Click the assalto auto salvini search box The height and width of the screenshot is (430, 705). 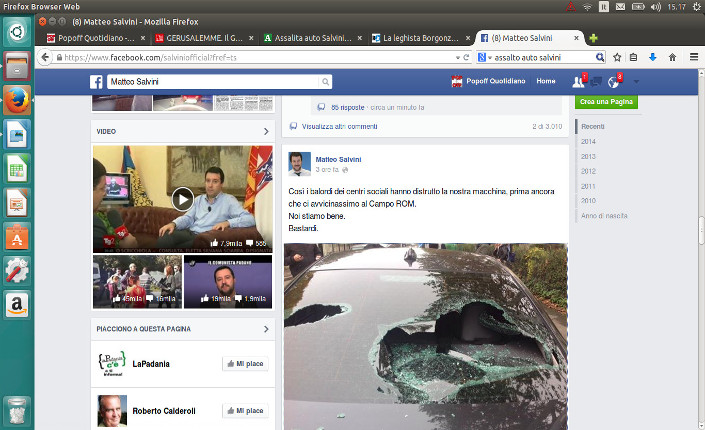coord(543,58)
